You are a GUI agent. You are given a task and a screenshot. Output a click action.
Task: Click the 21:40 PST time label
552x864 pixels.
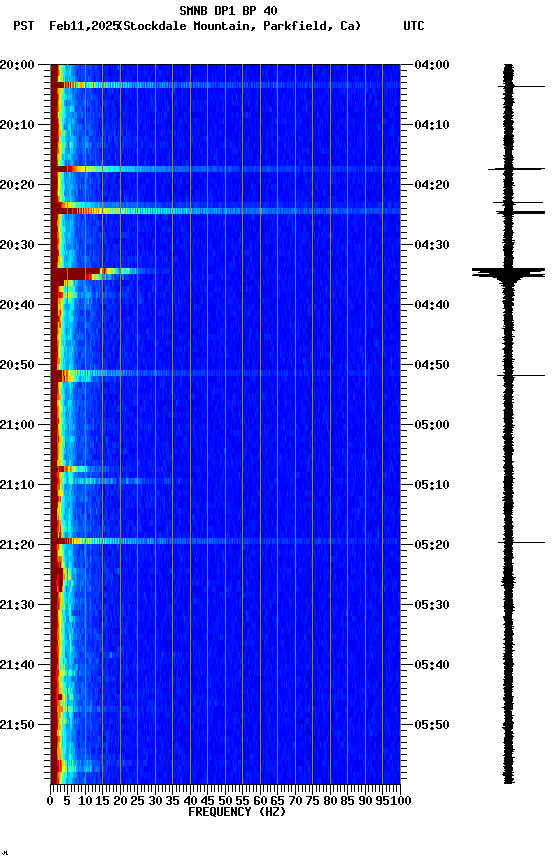coord(17,665)
